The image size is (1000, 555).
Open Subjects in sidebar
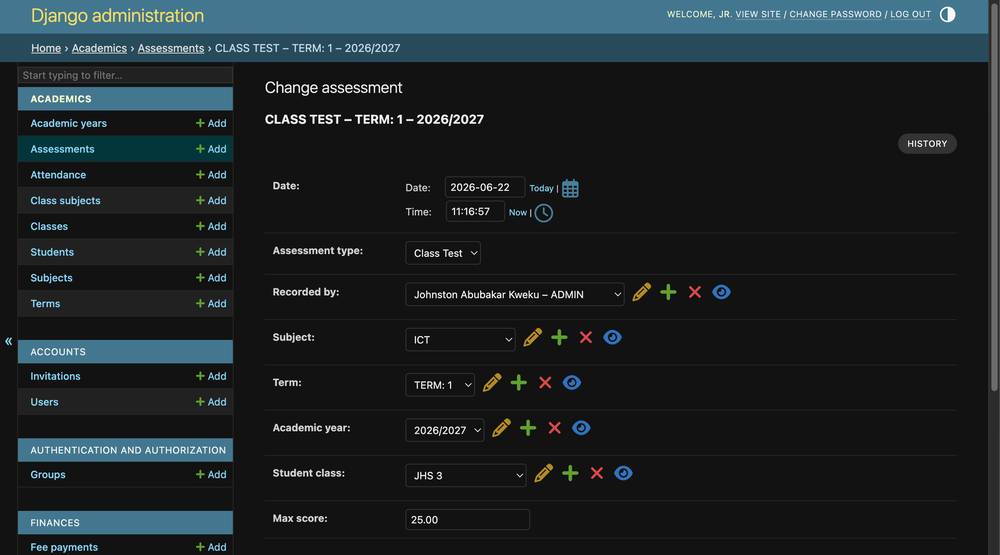(x=51, y=278)
